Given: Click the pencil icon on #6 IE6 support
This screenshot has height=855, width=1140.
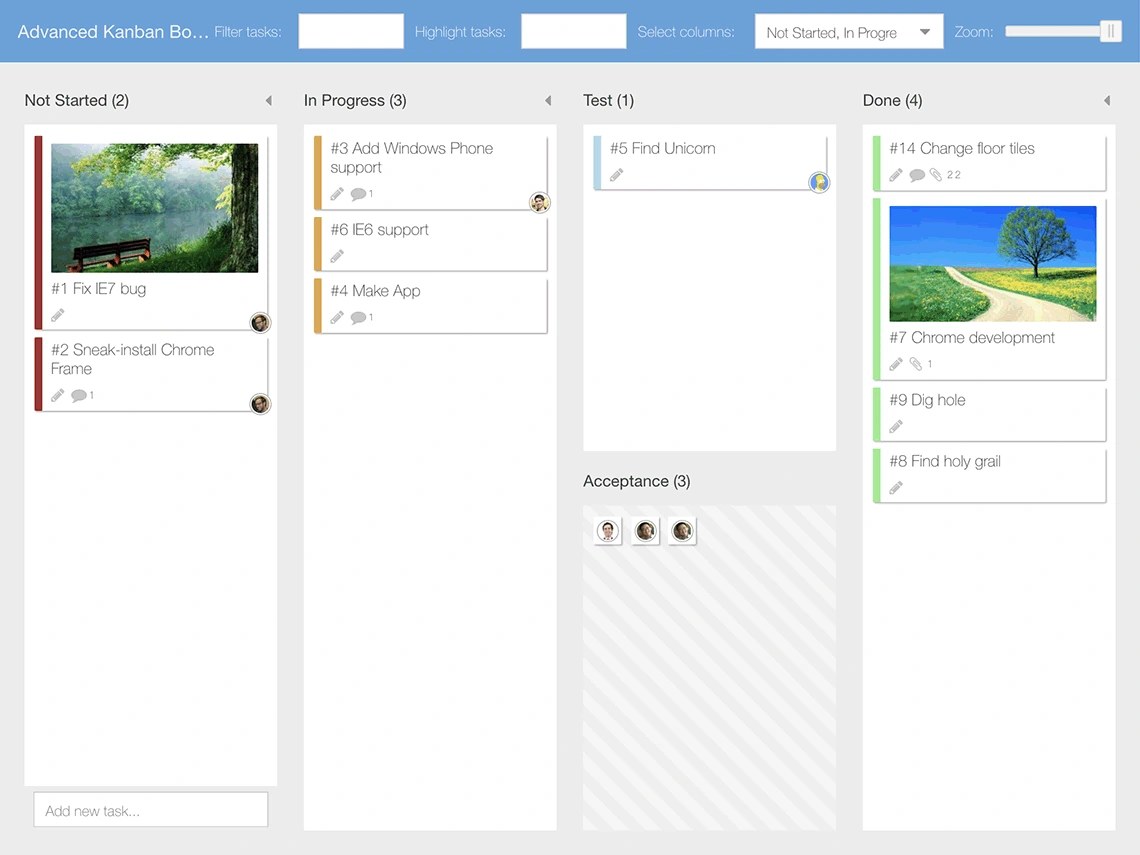Looking at the screenshot, I should [337, 256].
